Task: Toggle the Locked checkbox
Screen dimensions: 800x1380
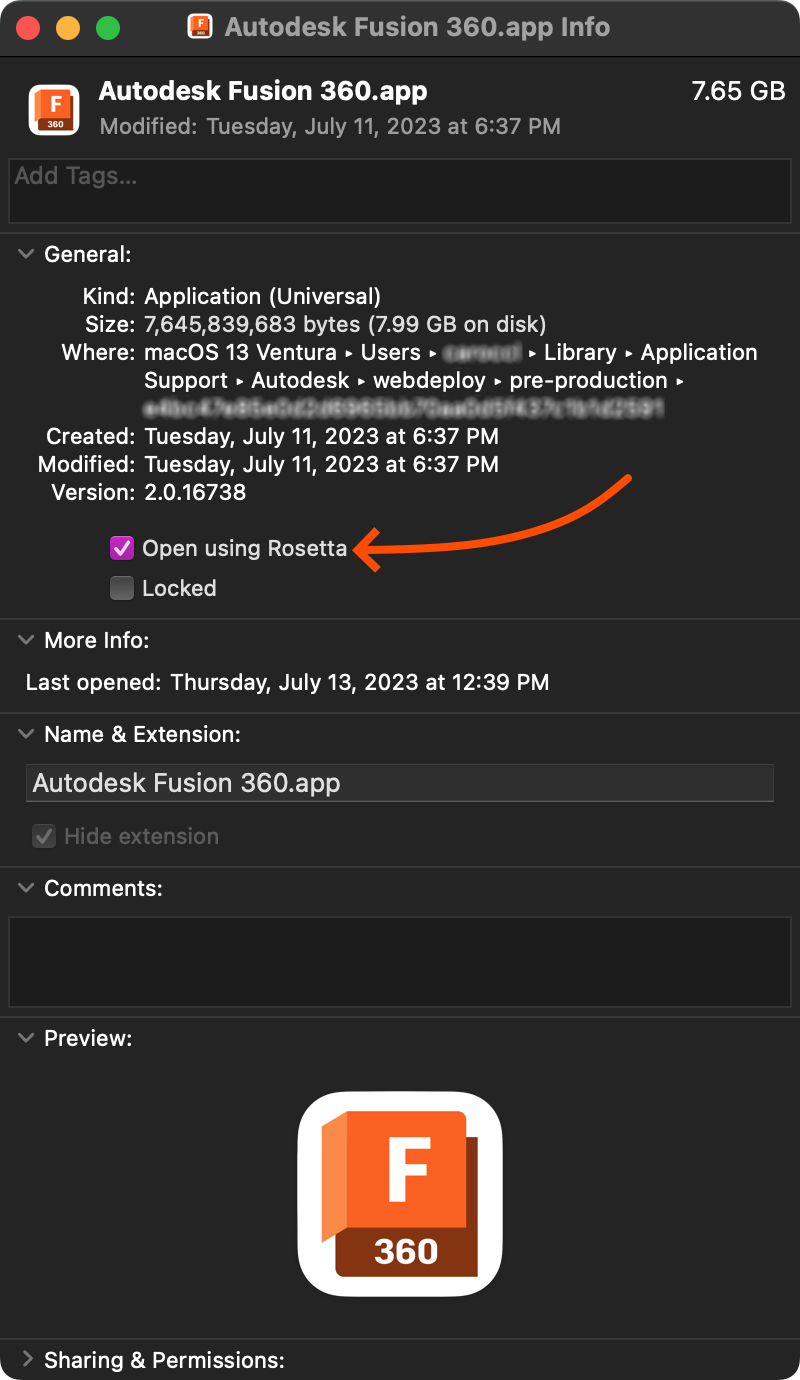Action: 121,588
